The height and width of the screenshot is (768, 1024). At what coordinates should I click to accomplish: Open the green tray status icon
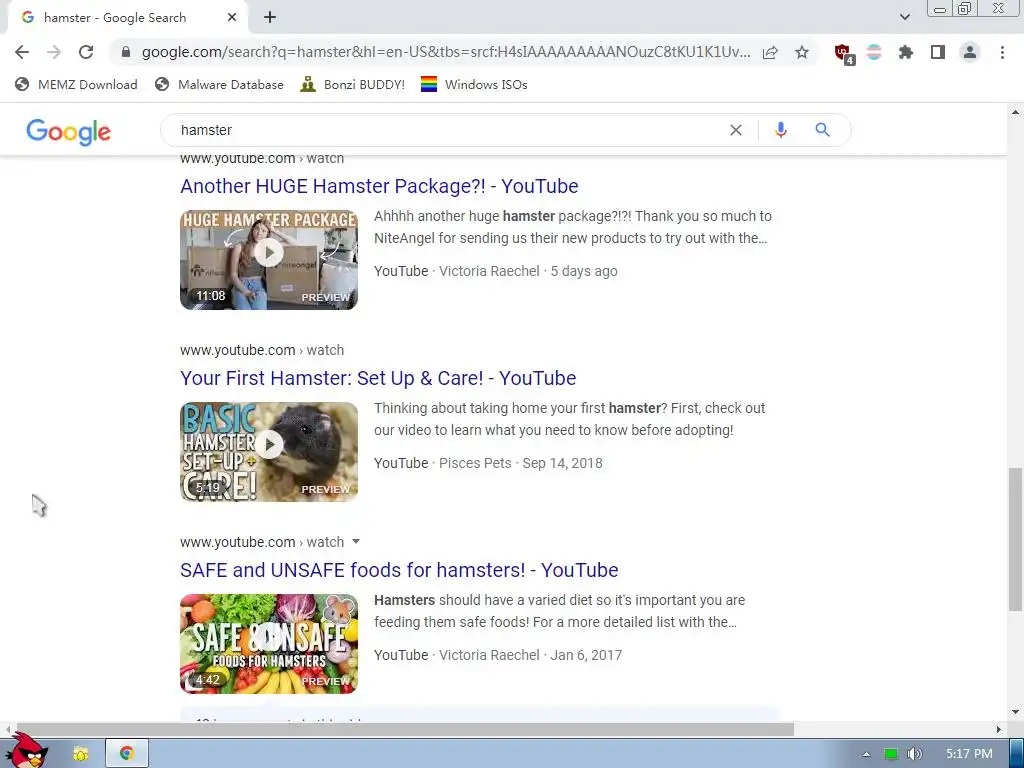click(891, 754)
